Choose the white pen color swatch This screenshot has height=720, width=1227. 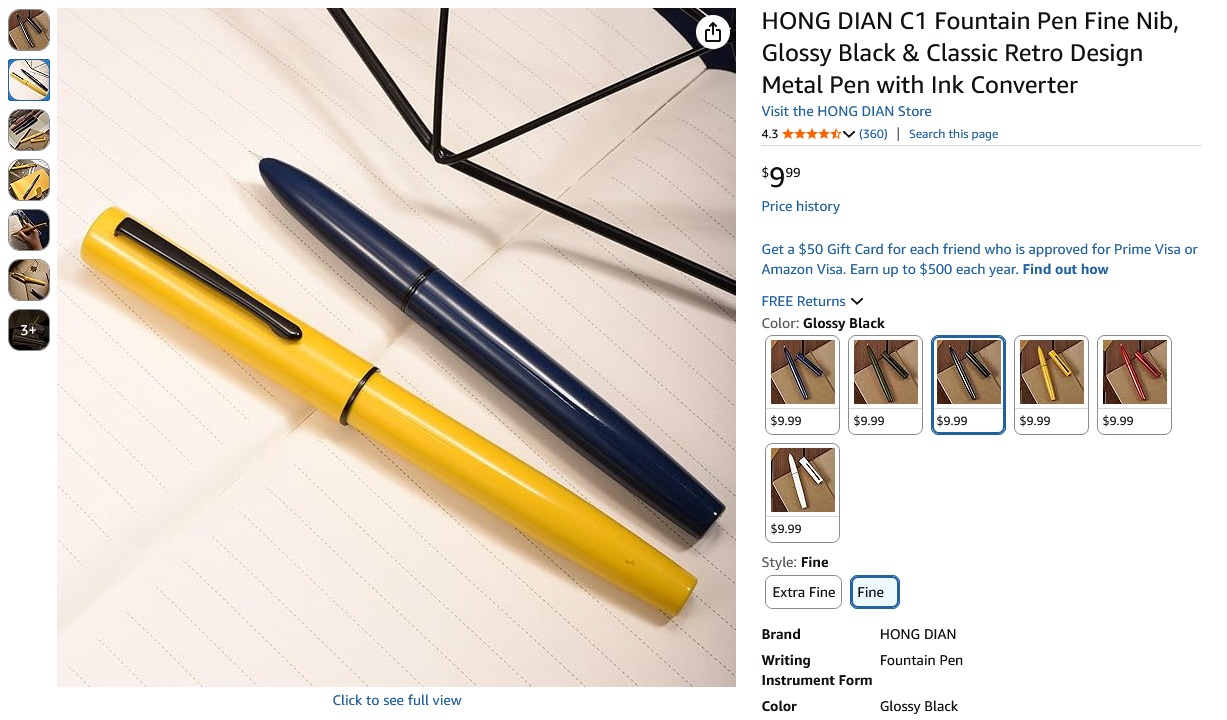(x=803, y=493)
